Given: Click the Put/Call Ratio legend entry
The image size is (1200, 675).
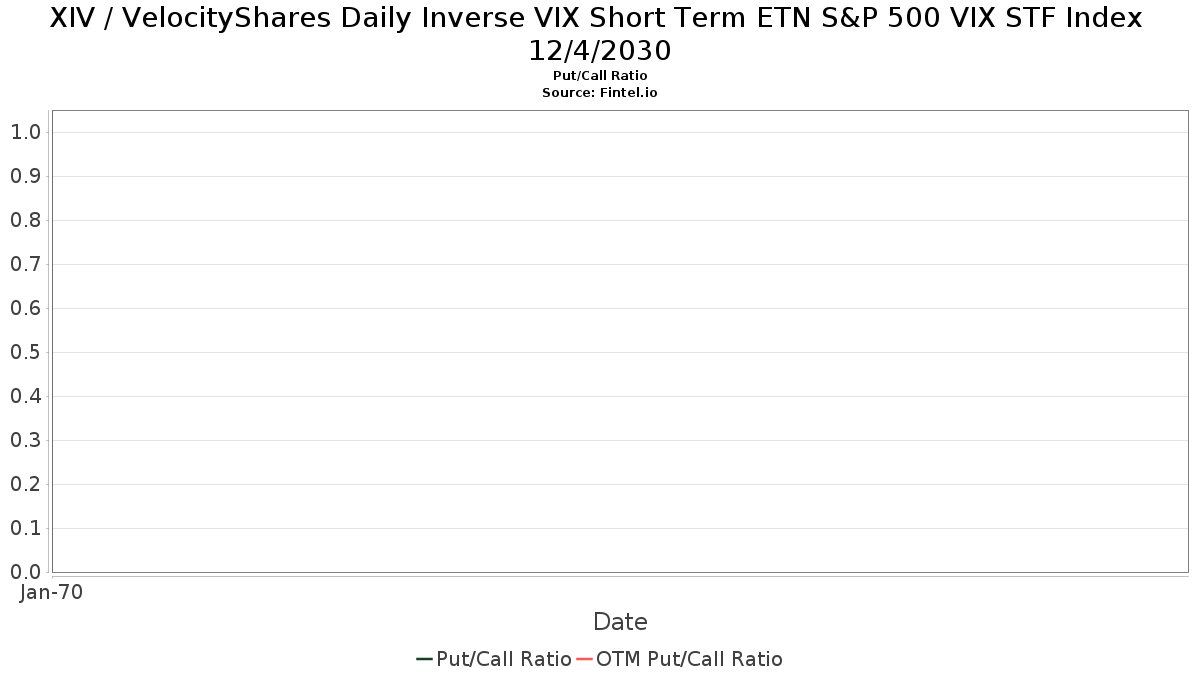Looking at the screenshot, I should 494,659.
